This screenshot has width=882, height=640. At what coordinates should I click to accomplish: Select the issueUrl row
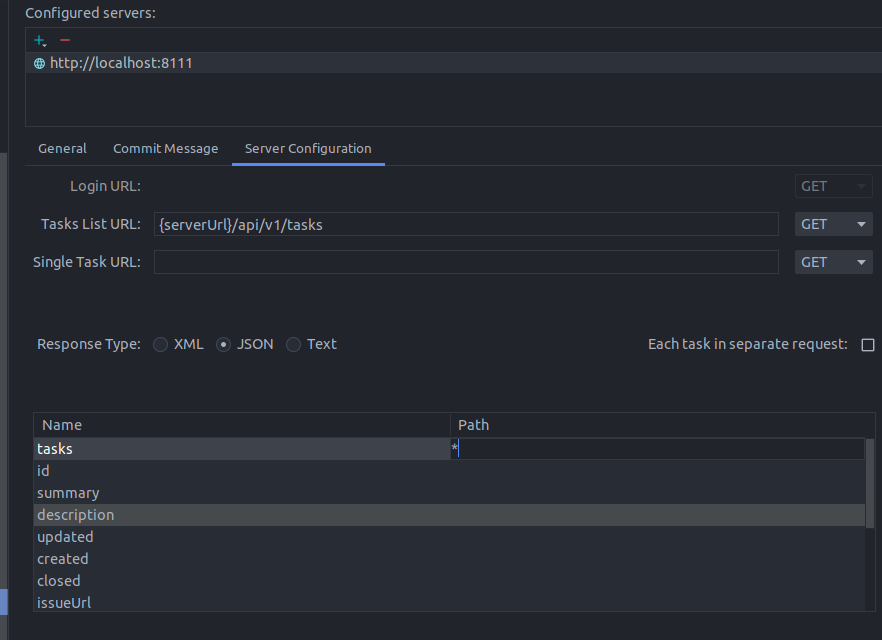(x=449, y=602)
